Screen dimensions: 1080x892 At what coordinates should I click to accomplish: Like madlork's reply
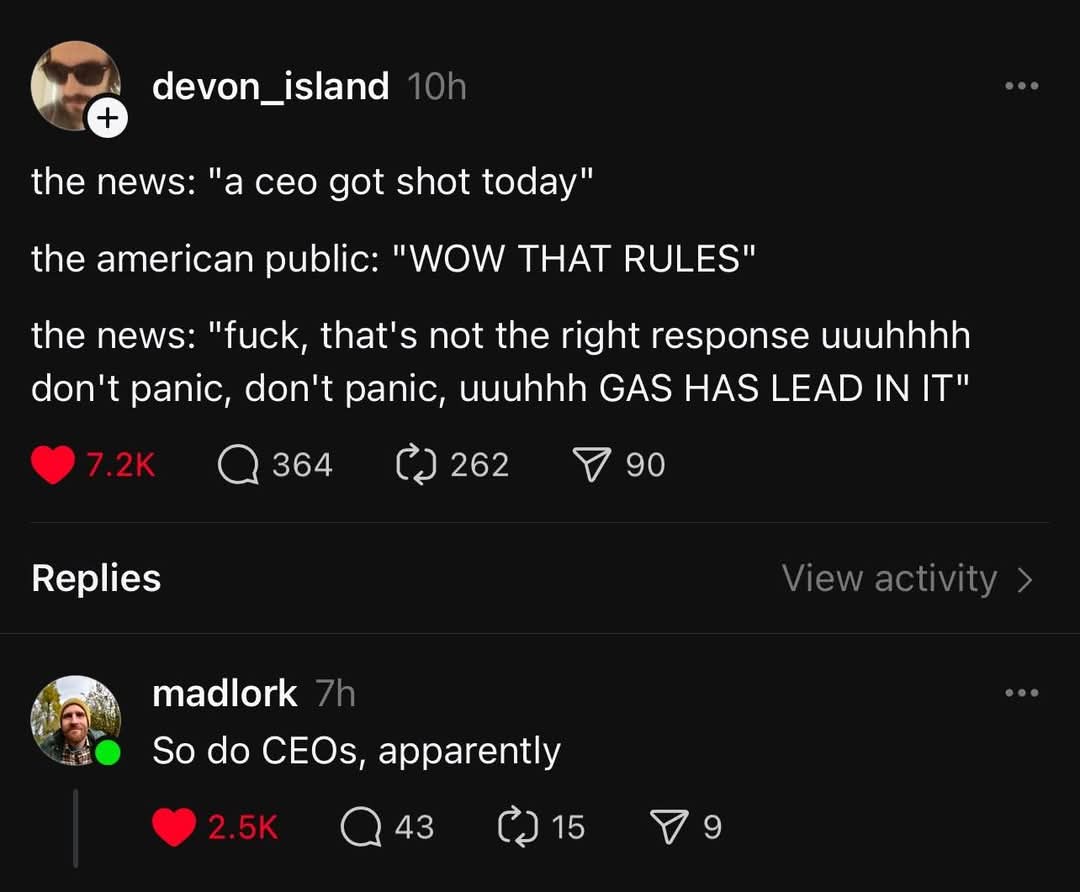tap(174, 827)
